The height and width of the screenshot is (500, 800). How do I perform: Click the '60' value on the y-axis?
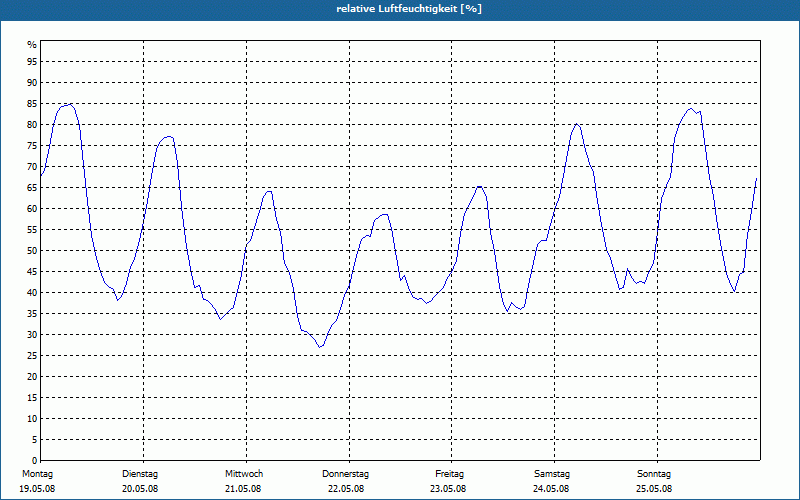[32, 209]
